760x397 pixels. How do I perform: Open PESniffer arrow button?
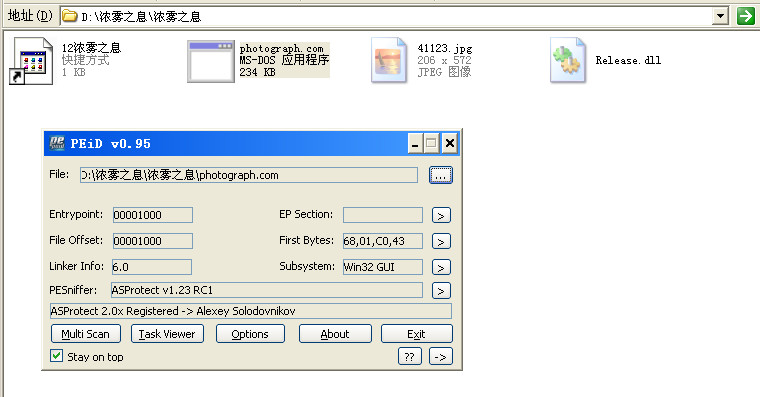coord(441,290)
